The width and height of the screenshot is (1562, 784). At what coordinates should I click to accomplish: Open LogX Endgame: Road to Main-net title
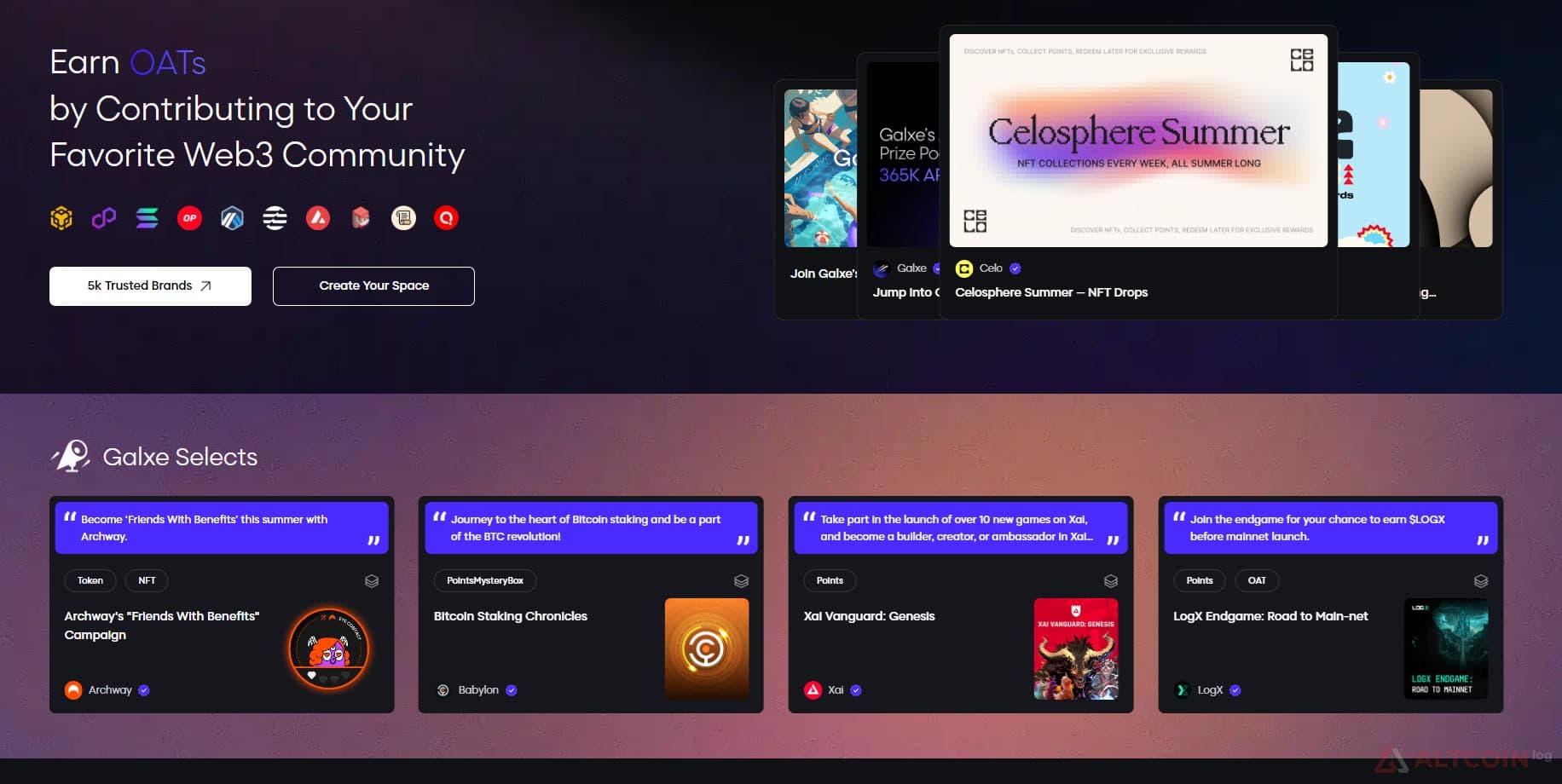(x=1270, y=616)
